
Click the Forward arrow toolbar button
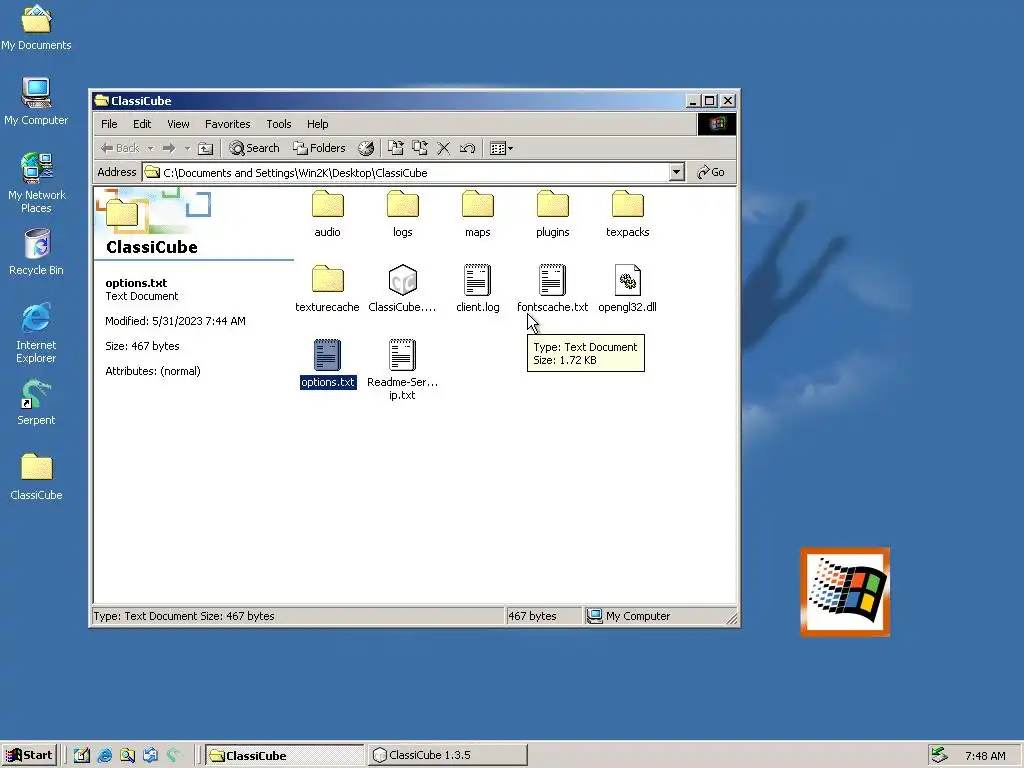tap(169, 148)
